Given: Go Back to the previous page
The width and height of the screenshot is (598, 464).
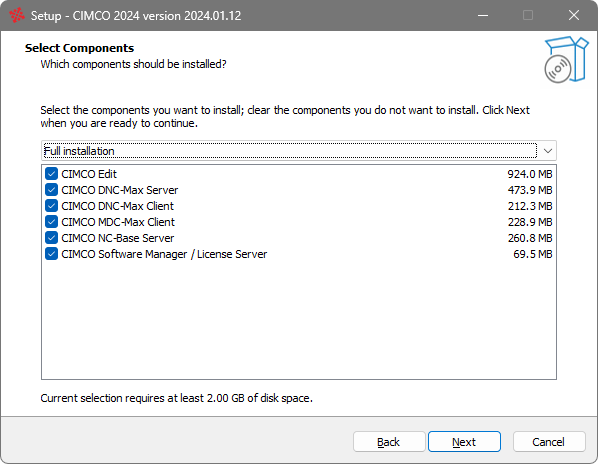Looking at the screenshot, I should tap(389, 442).
